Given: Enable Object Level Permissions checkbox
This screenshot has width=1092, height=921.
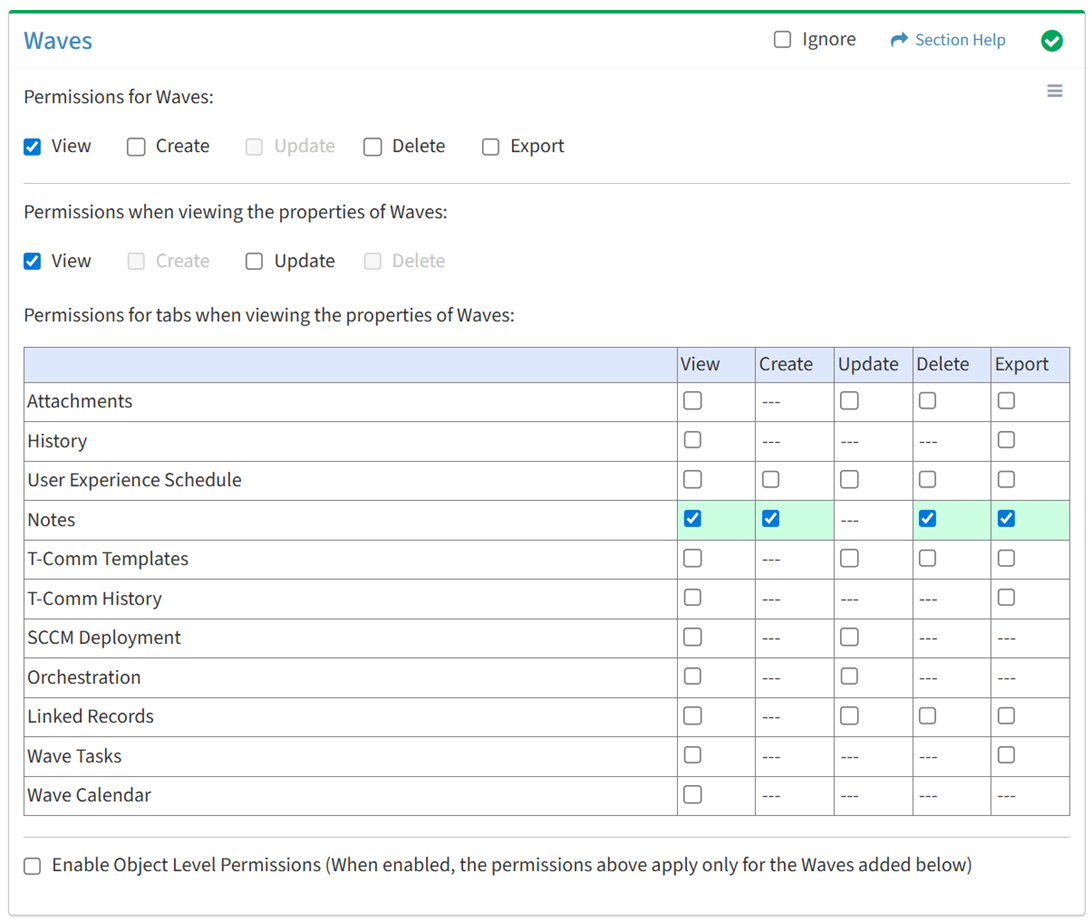Looking at the screenshot, I should point(33,866).
